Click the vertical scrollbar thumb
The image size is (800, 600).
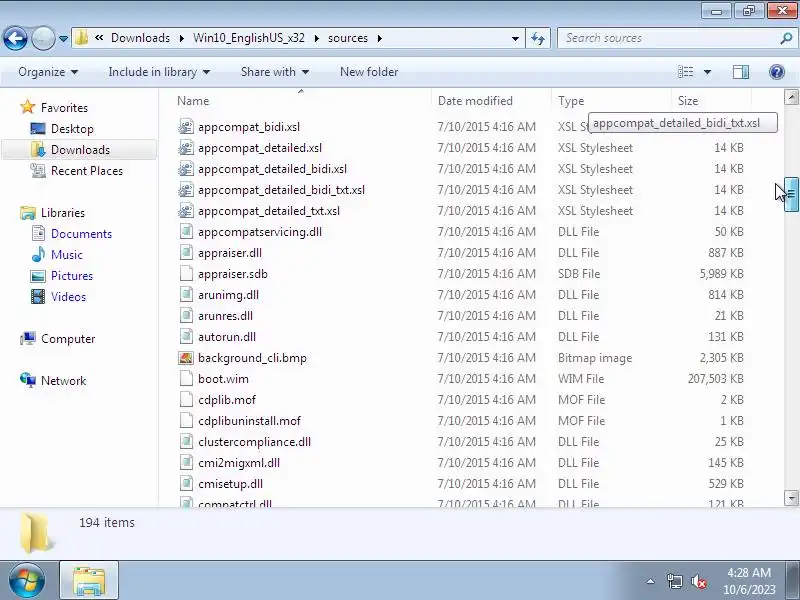click(x=791, y=194)
